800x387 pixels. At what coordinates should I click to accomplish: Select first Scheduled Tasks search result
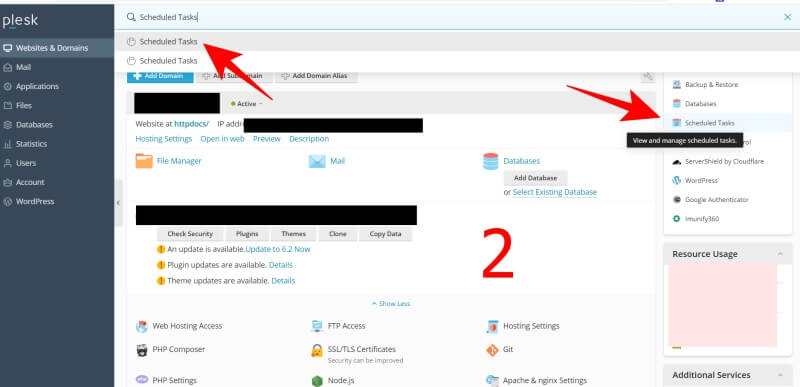(x=457, y=42)
